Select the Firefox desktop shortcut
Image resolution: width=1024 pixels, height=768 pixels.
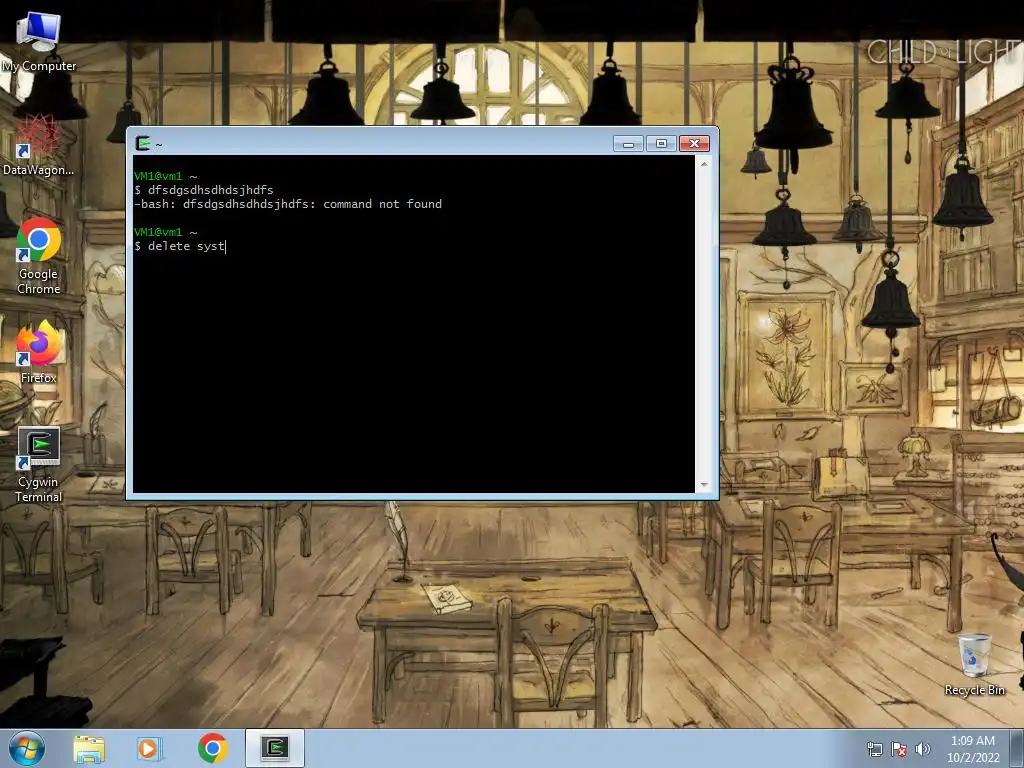coord(38,351)
